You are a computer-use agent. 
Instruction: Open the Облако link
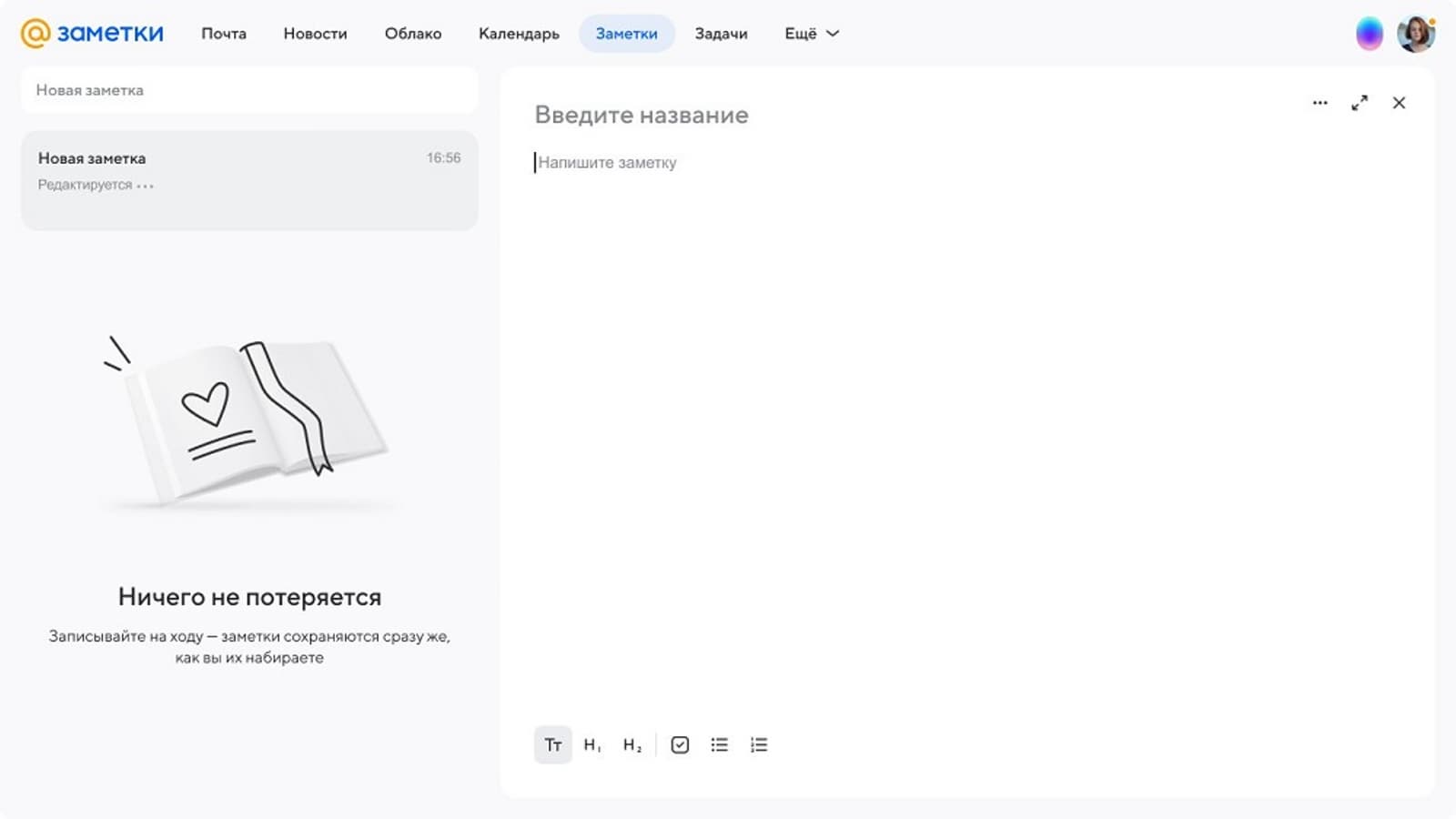[x=413, y=34]
